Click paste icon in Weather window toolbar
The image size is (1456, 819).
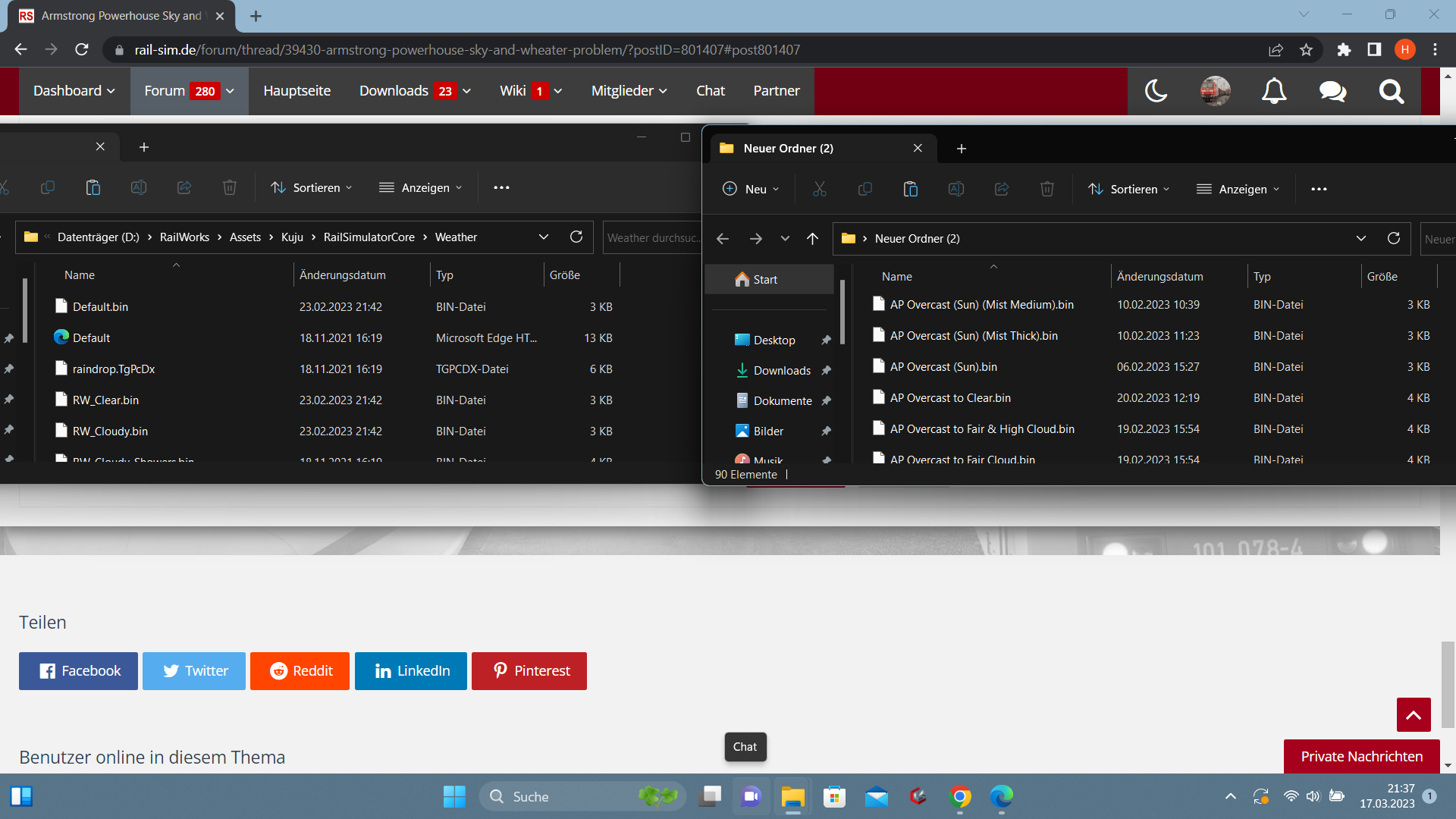[93, 187]
